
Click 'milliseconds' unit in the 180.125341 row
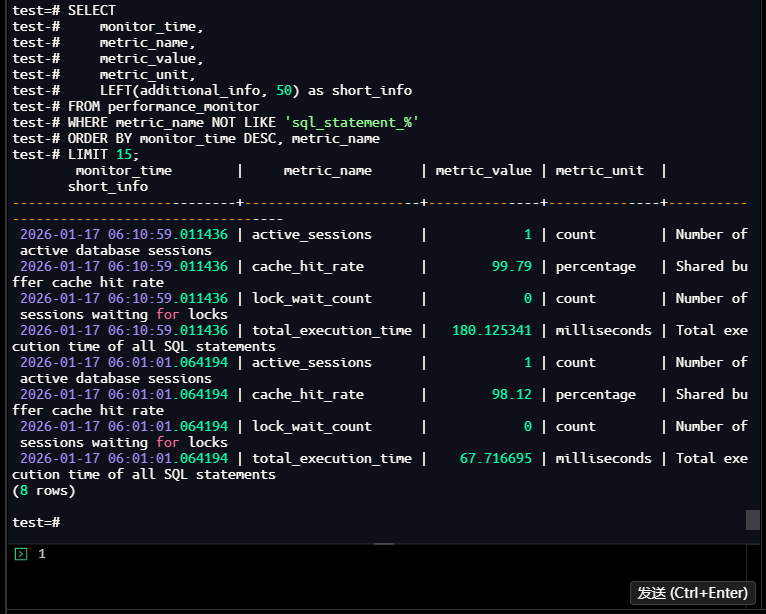603,330
